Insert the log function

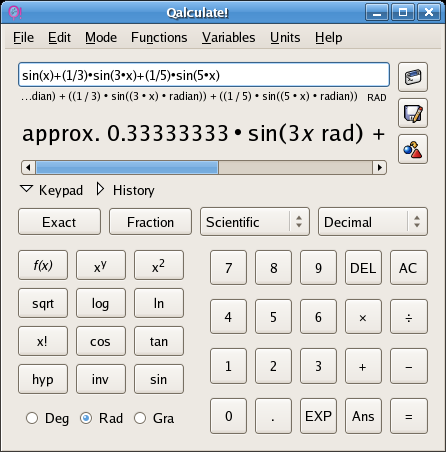(x=101, y=303)
